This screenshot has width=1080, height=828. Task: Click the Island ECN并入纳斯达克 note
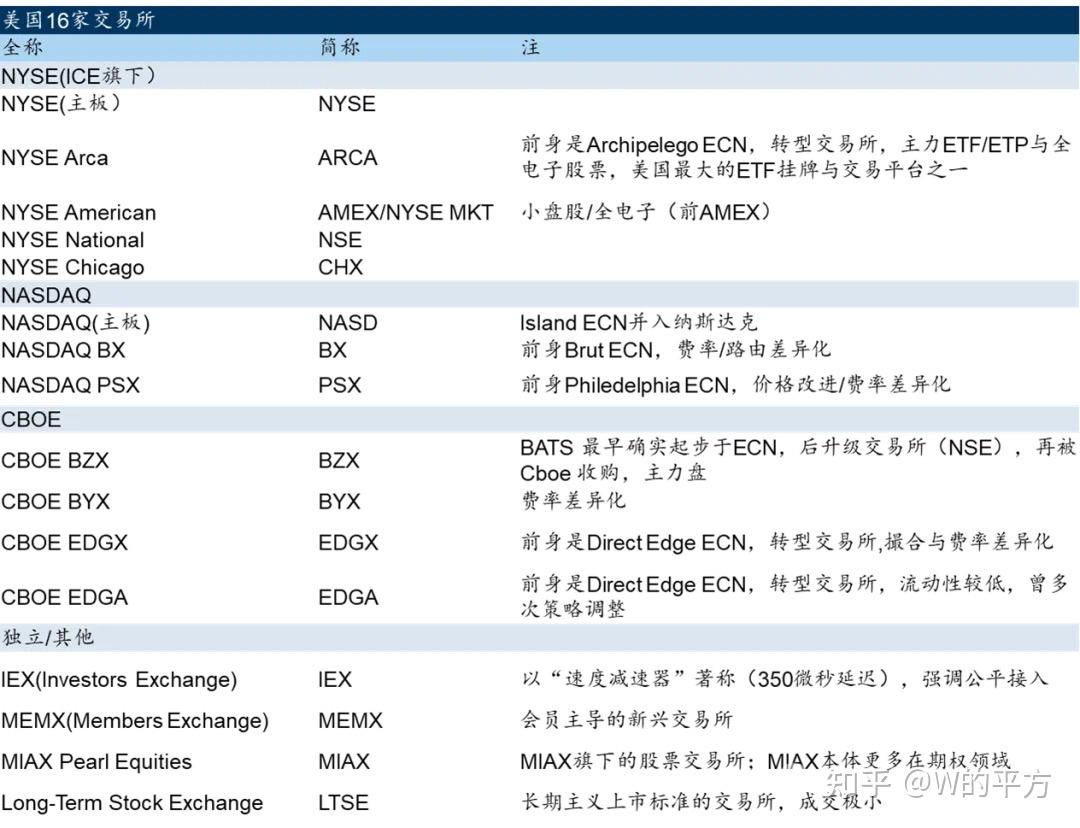click(638, 322)
